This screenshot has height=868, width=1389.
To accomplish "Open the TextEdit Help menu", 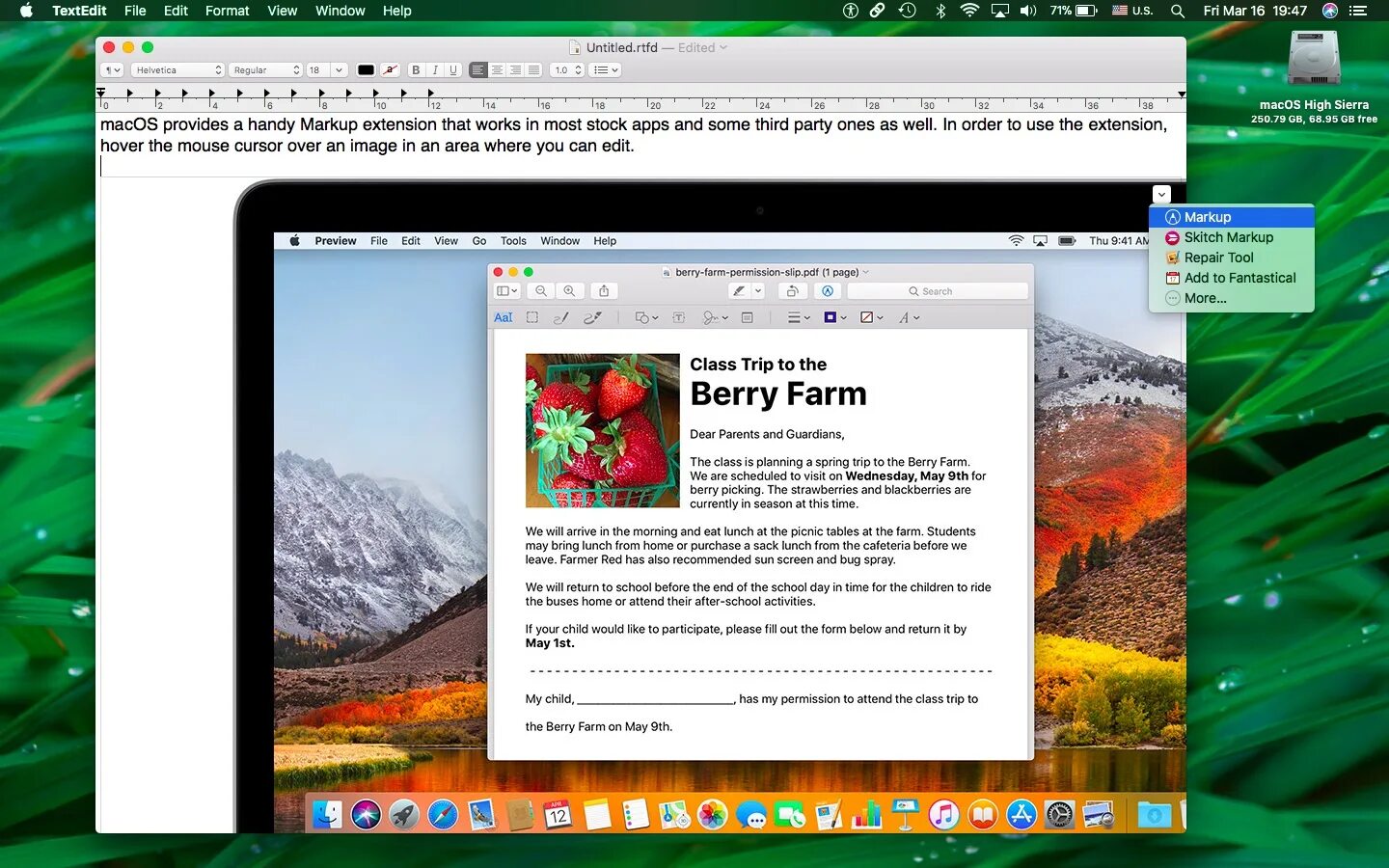I will click(396, 11).
